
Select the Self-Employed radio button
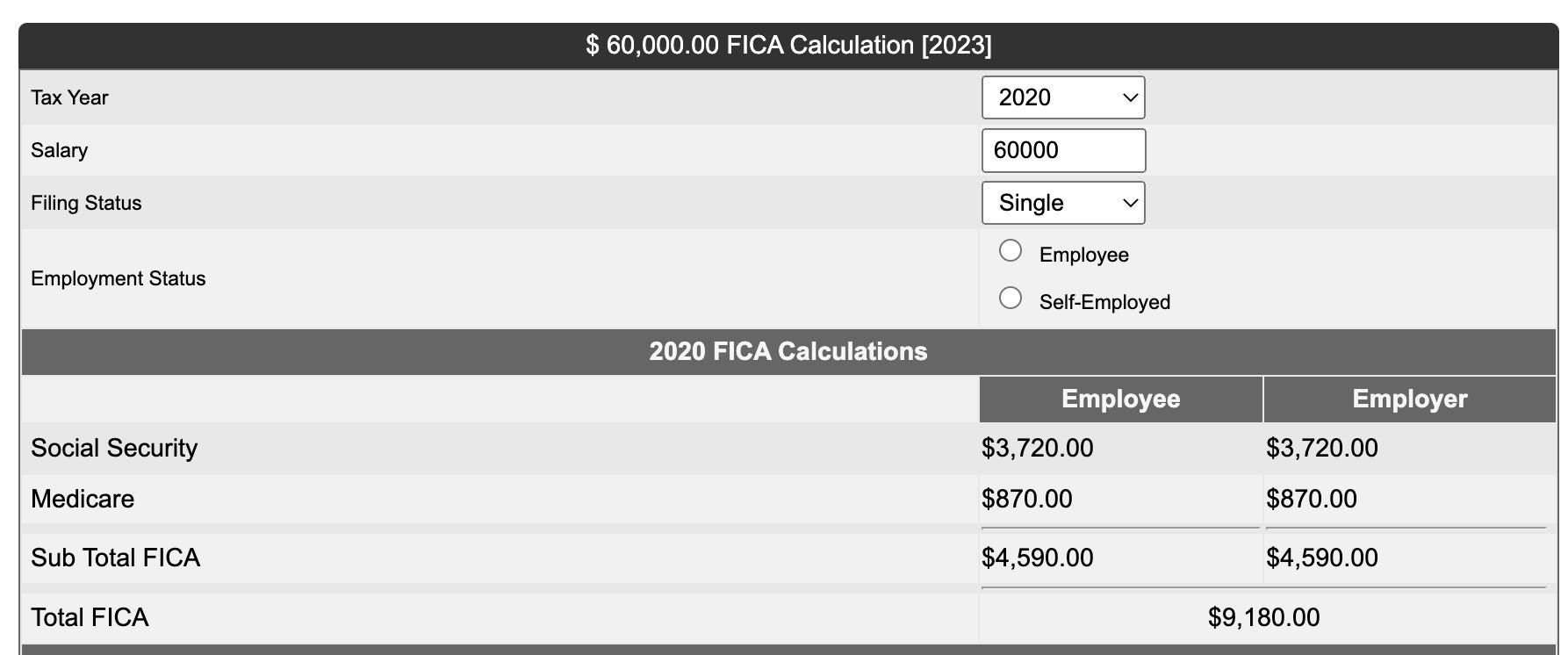tap(1011, 299)
